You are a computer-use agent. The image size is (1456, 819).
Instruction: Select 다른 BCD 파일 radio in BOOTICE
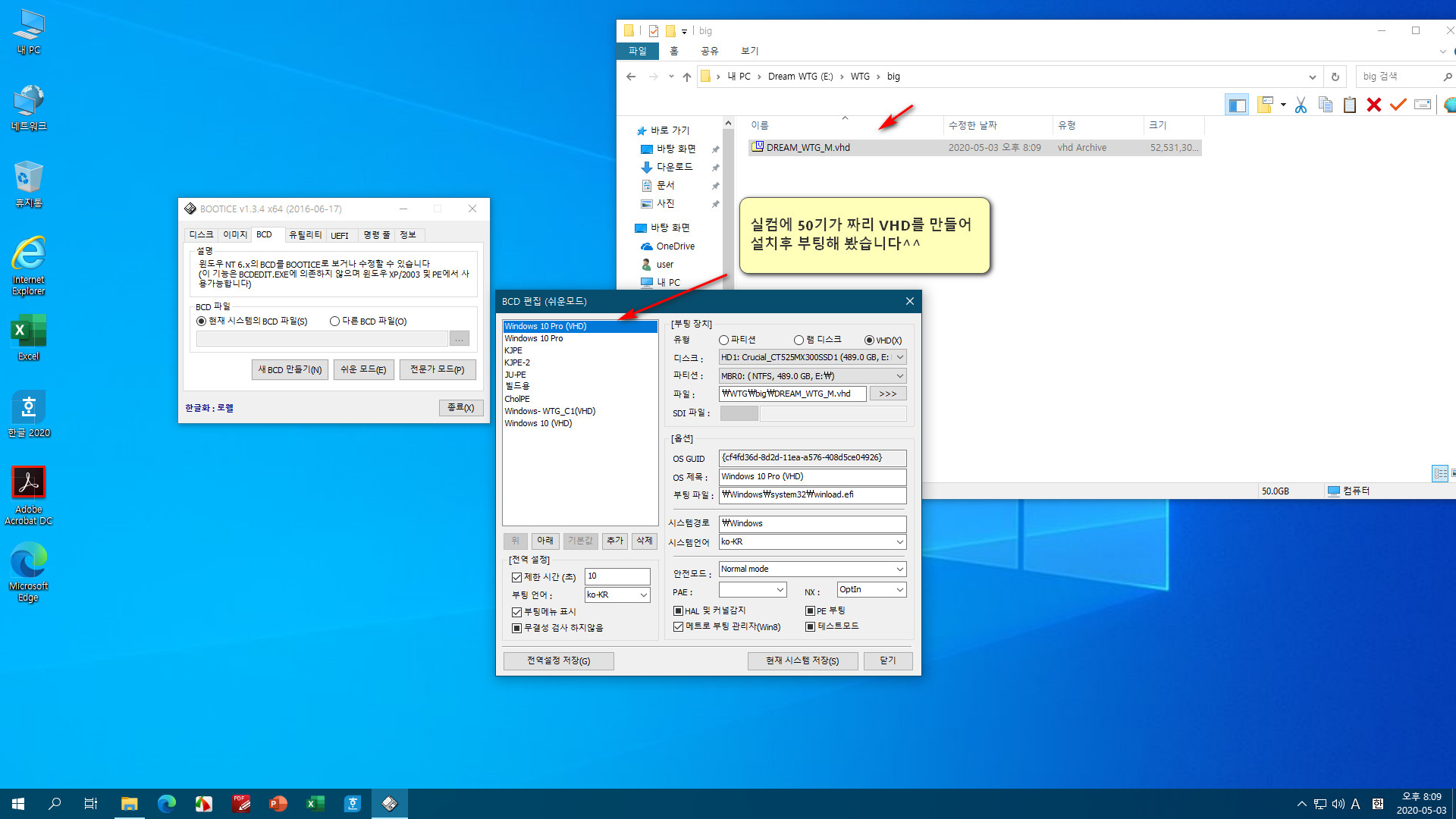(334, 322)
